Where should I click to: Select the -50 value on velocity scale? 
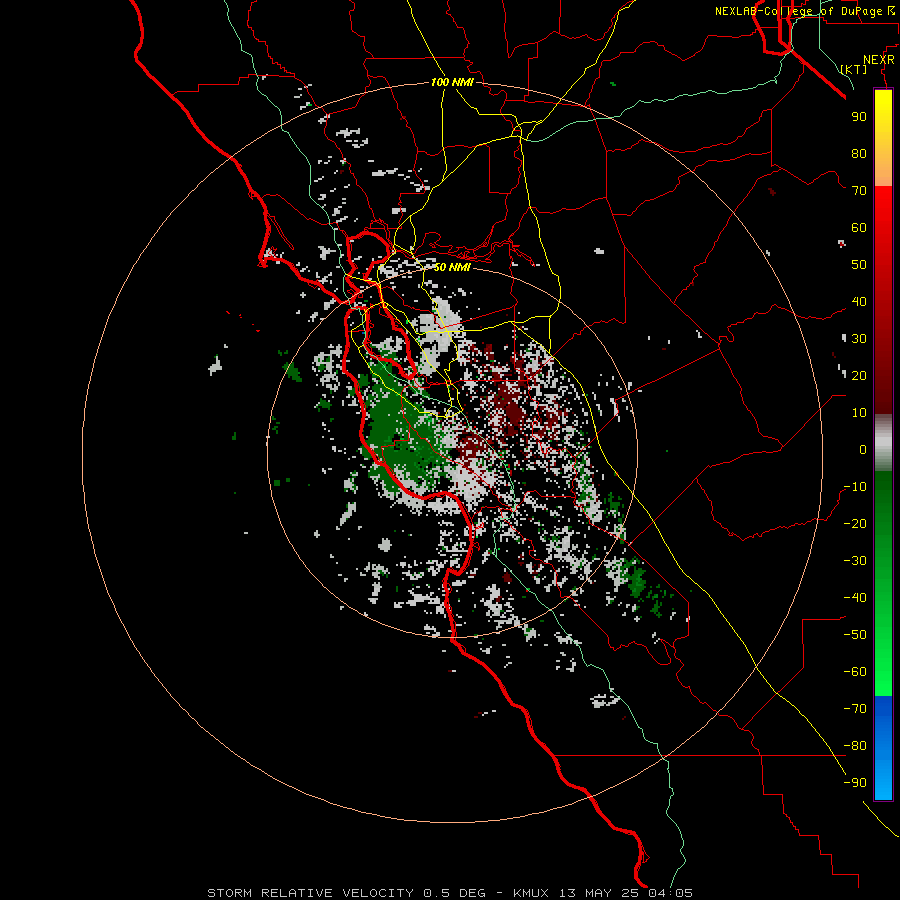tap(855, 634)
